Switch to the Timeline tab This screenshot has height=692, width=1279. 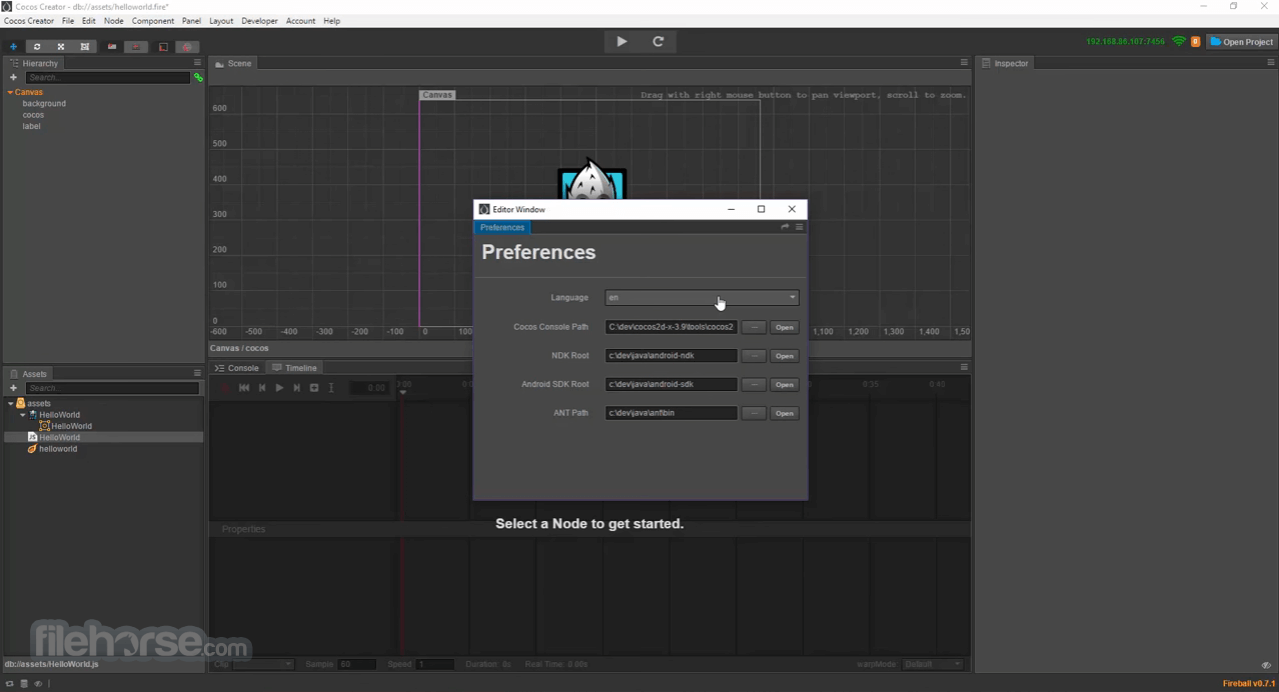(295, 368)
